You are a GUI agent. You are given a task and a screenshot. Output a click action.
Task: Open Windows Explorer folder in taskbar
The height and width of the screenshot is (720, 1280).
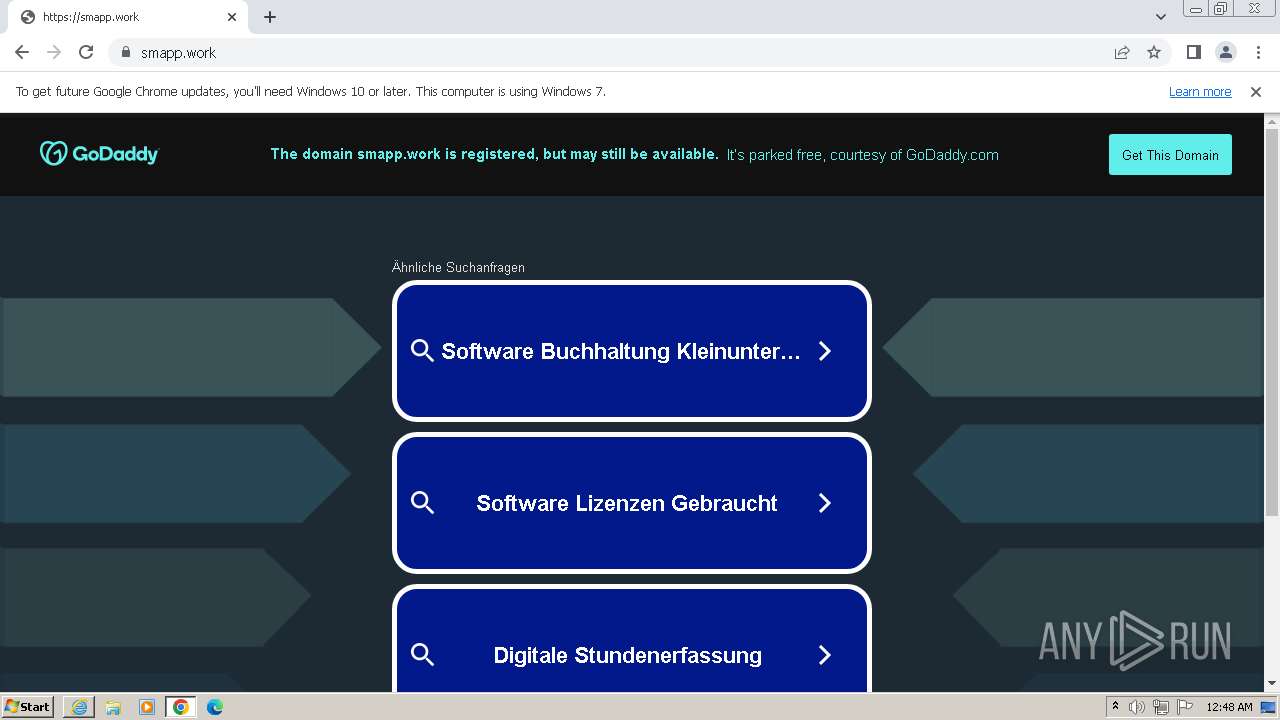[113, 707]
